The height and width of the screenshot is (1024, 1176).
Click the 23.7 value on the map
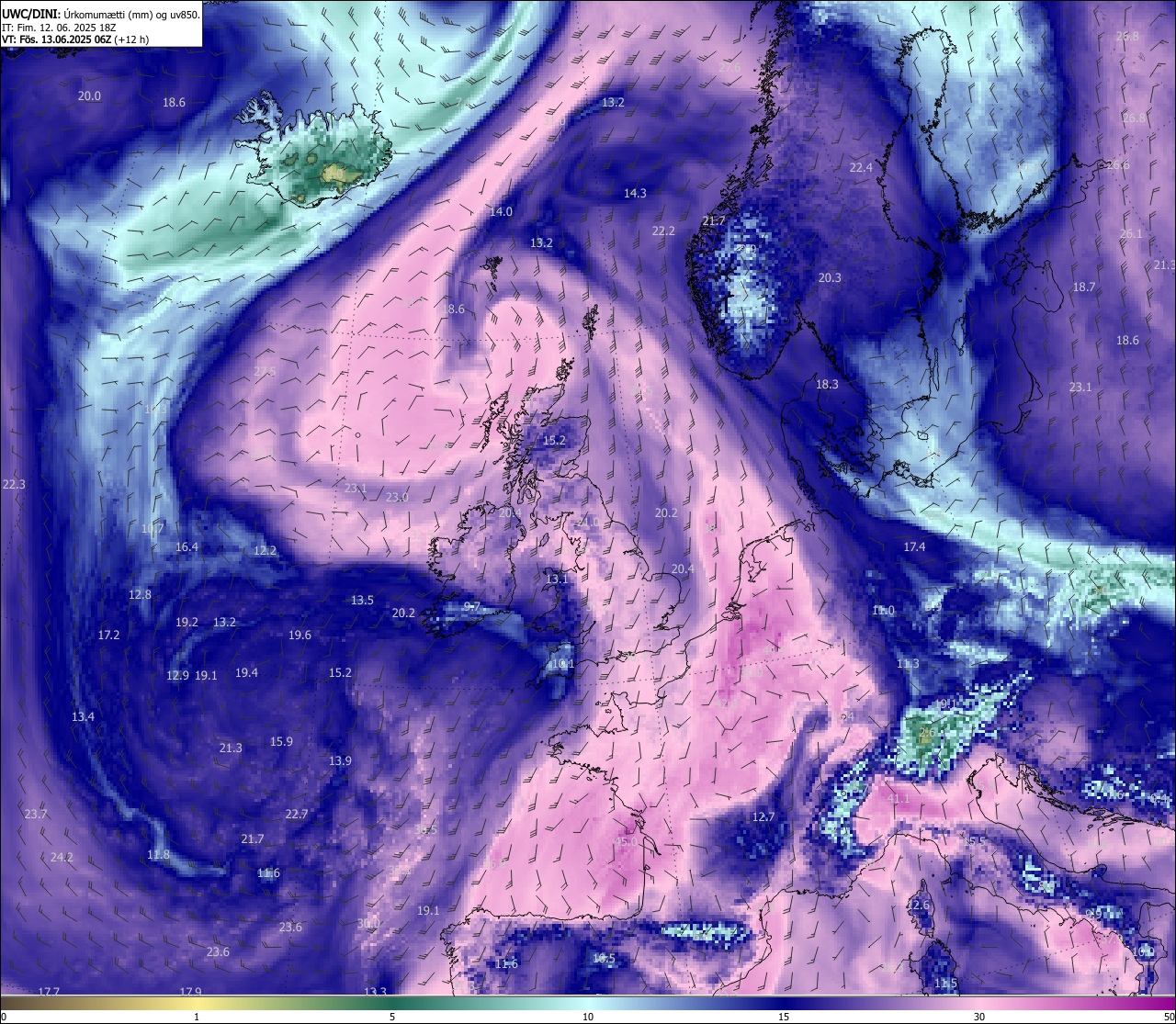tap(35, 815)
